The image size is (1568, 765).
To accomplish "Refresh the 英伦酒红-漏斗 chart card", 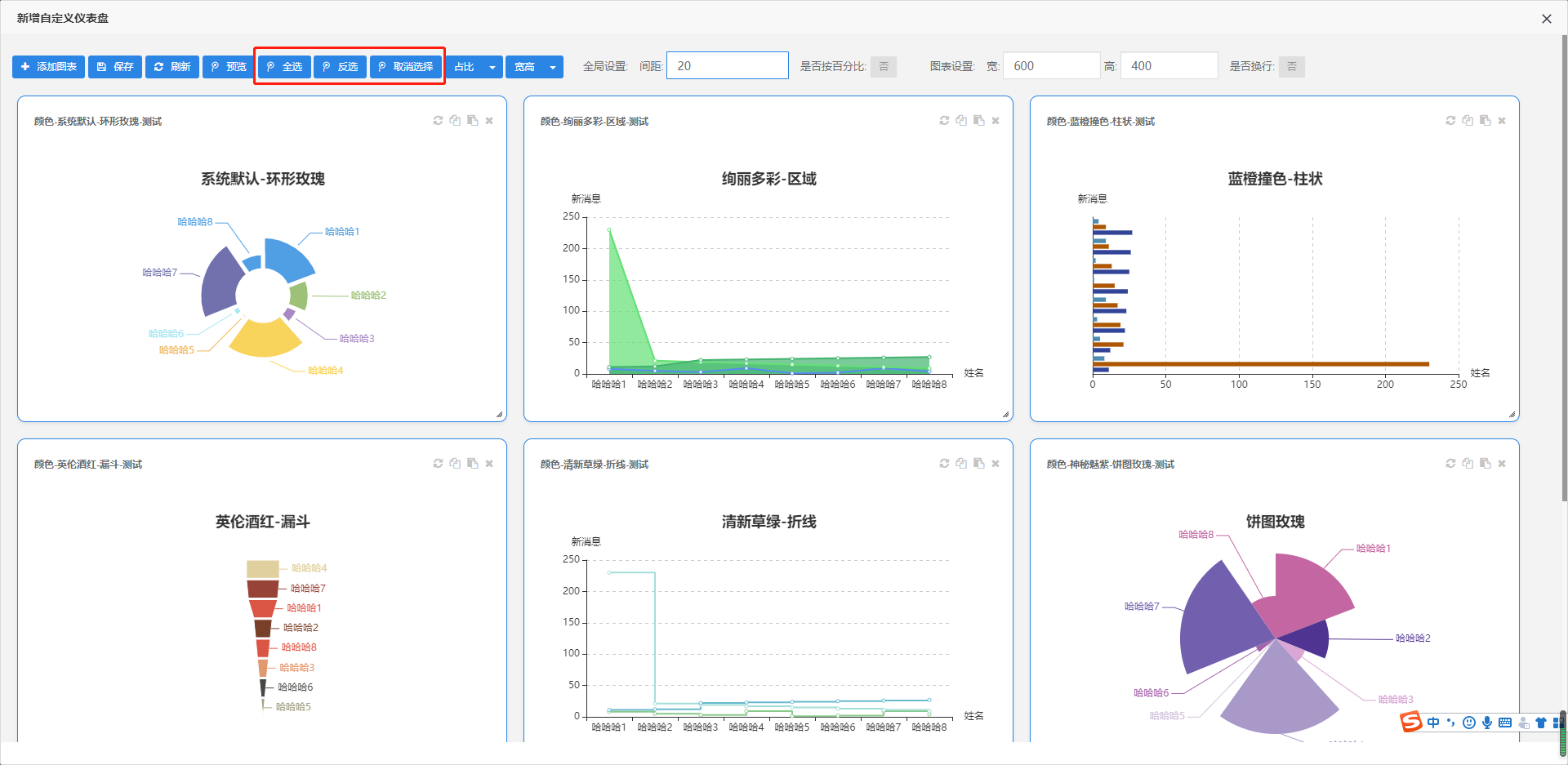I will coord(438,464).
